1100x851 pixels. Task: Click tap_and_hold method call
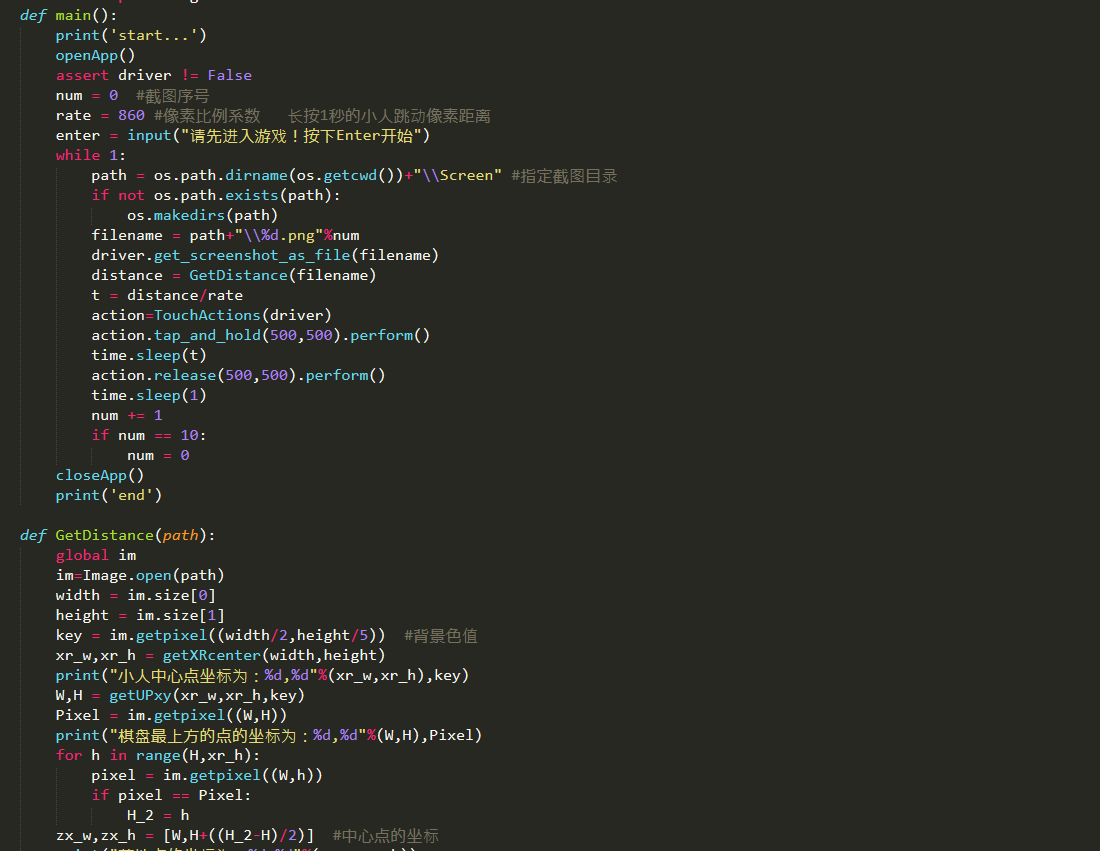pyautogui.click(x=207, y=335)
